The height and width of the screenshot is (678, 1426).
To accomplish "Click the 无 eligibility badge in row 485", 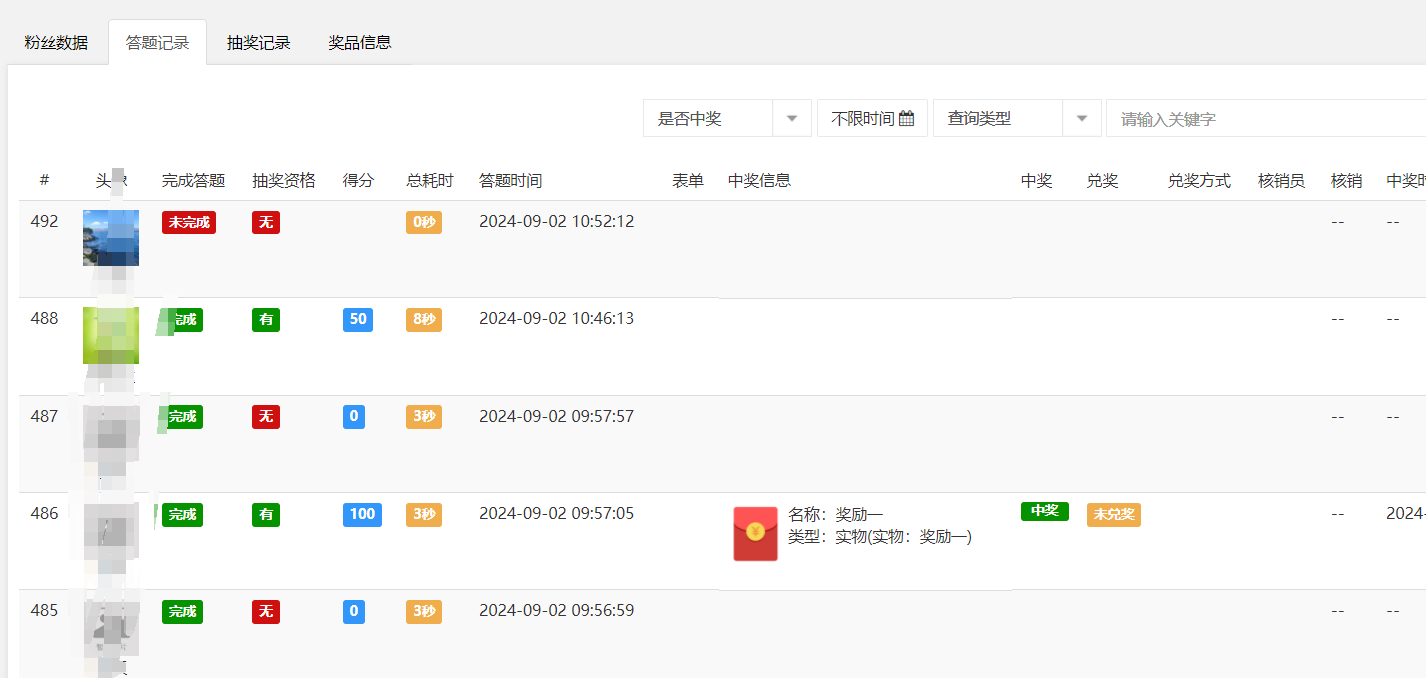I will click(x=266, y=612).
